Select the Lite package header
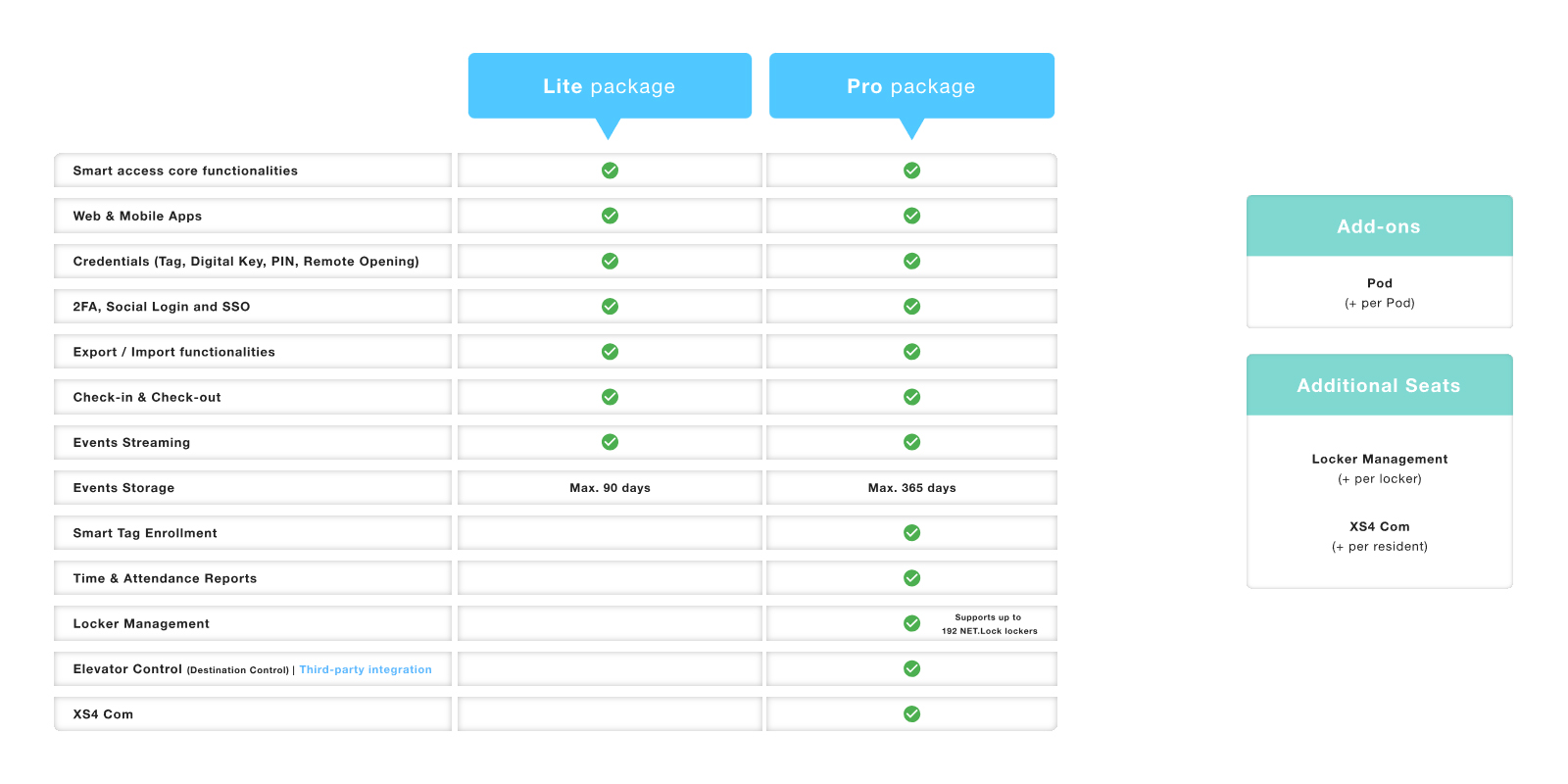 pos(610,86)
